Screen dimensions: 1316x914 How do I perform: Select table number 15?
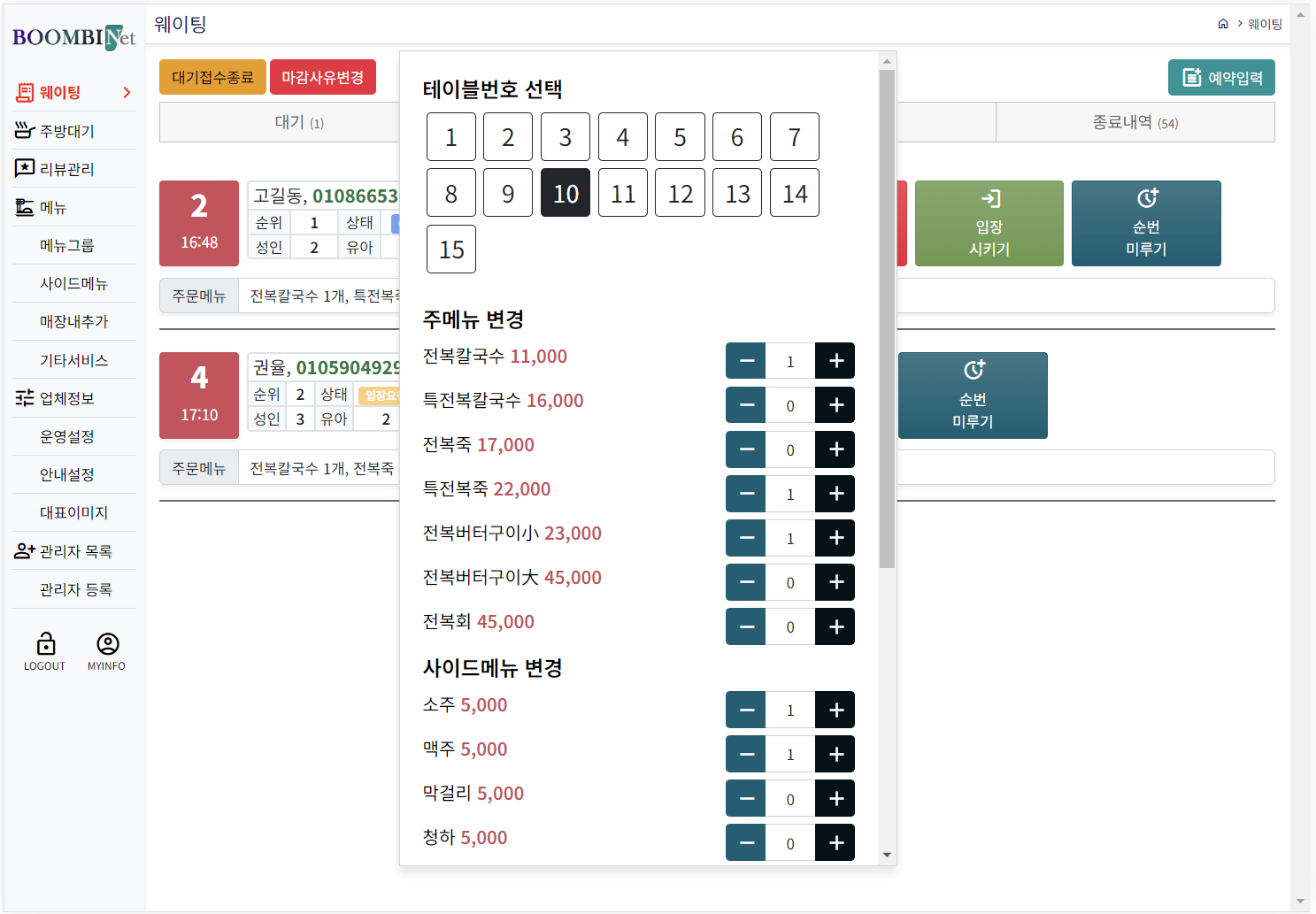(451, 250)
